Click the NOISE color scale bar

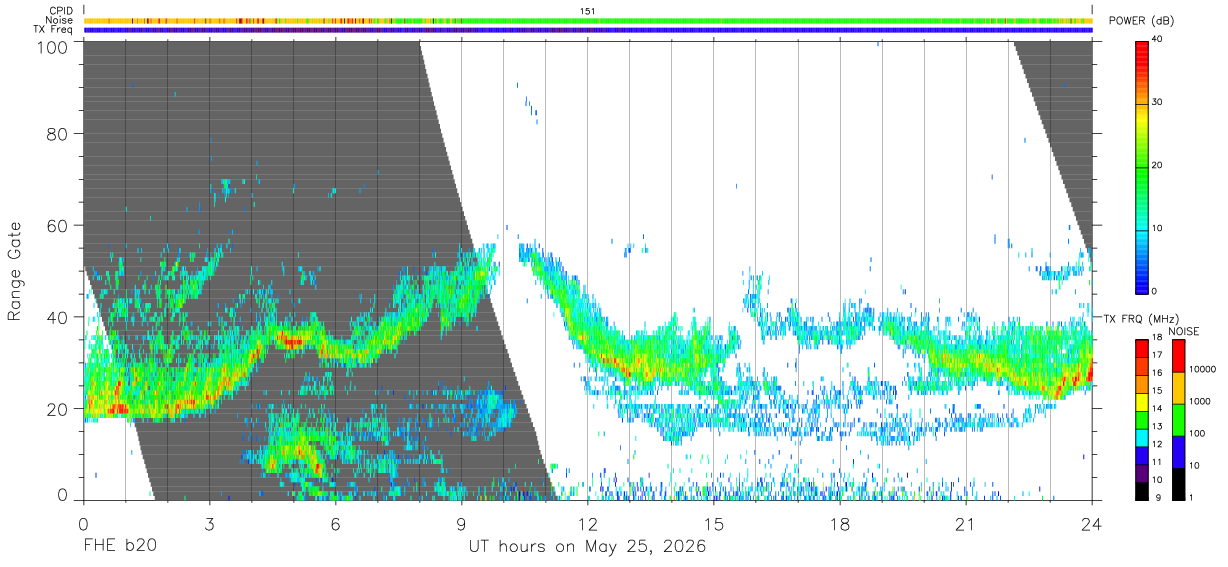point(1177,420)
